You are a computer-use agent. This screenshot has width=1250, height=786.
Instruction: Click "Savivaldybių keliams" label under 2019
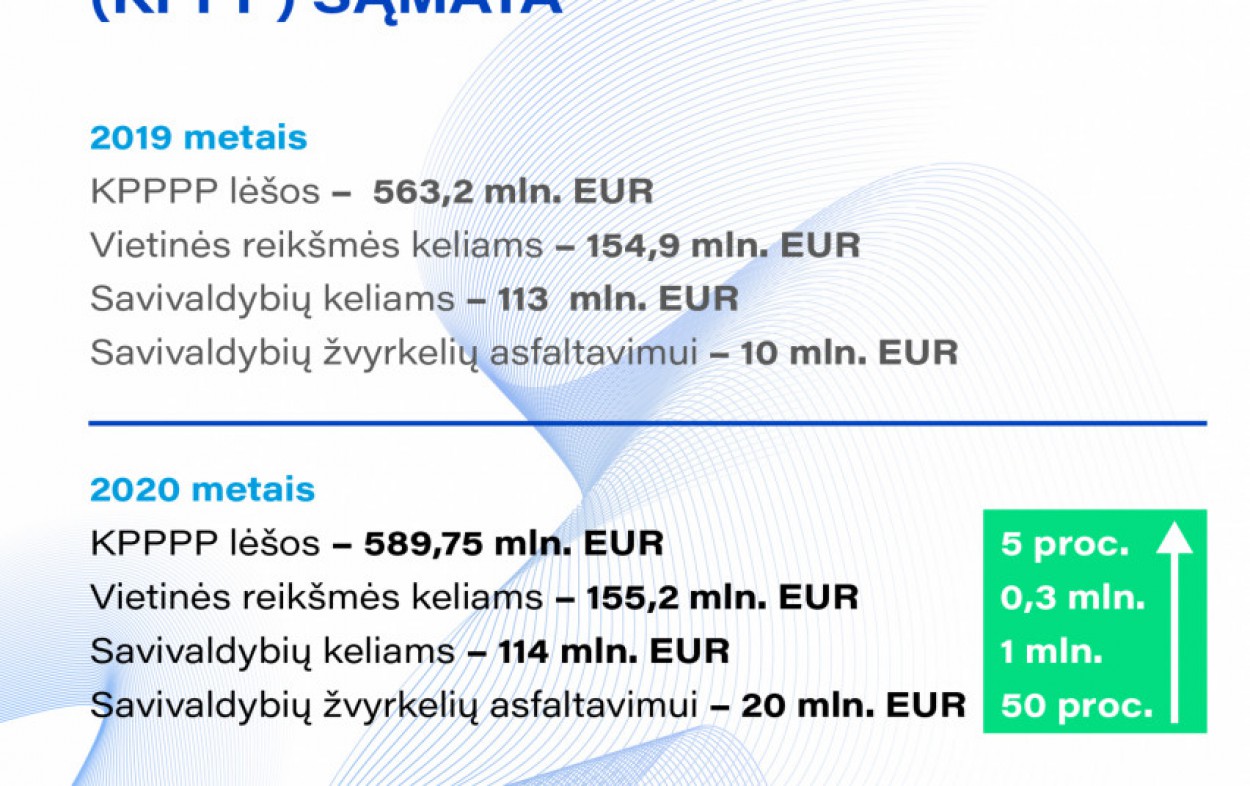point(272,298)
